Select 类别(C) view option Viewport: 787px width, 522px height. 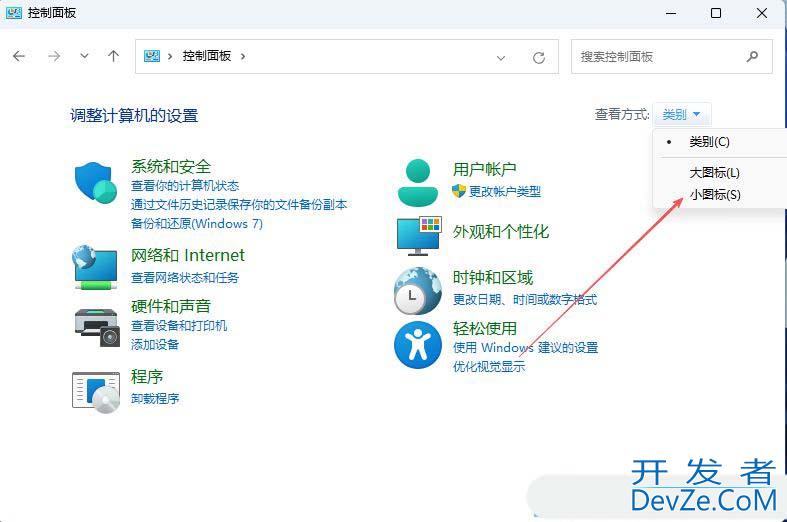709,142
